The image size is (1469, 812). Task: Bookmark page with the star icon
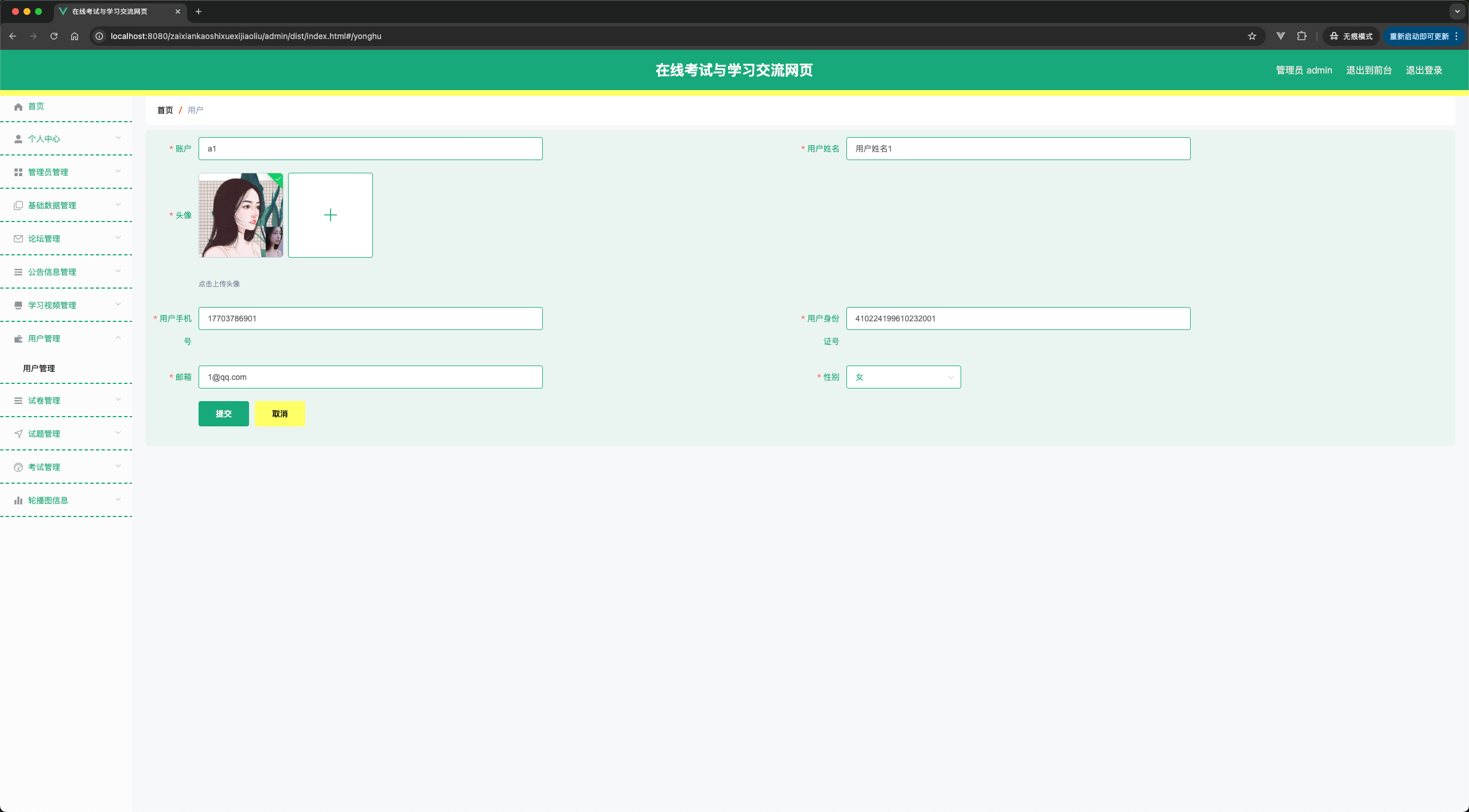coord(1252,36)
